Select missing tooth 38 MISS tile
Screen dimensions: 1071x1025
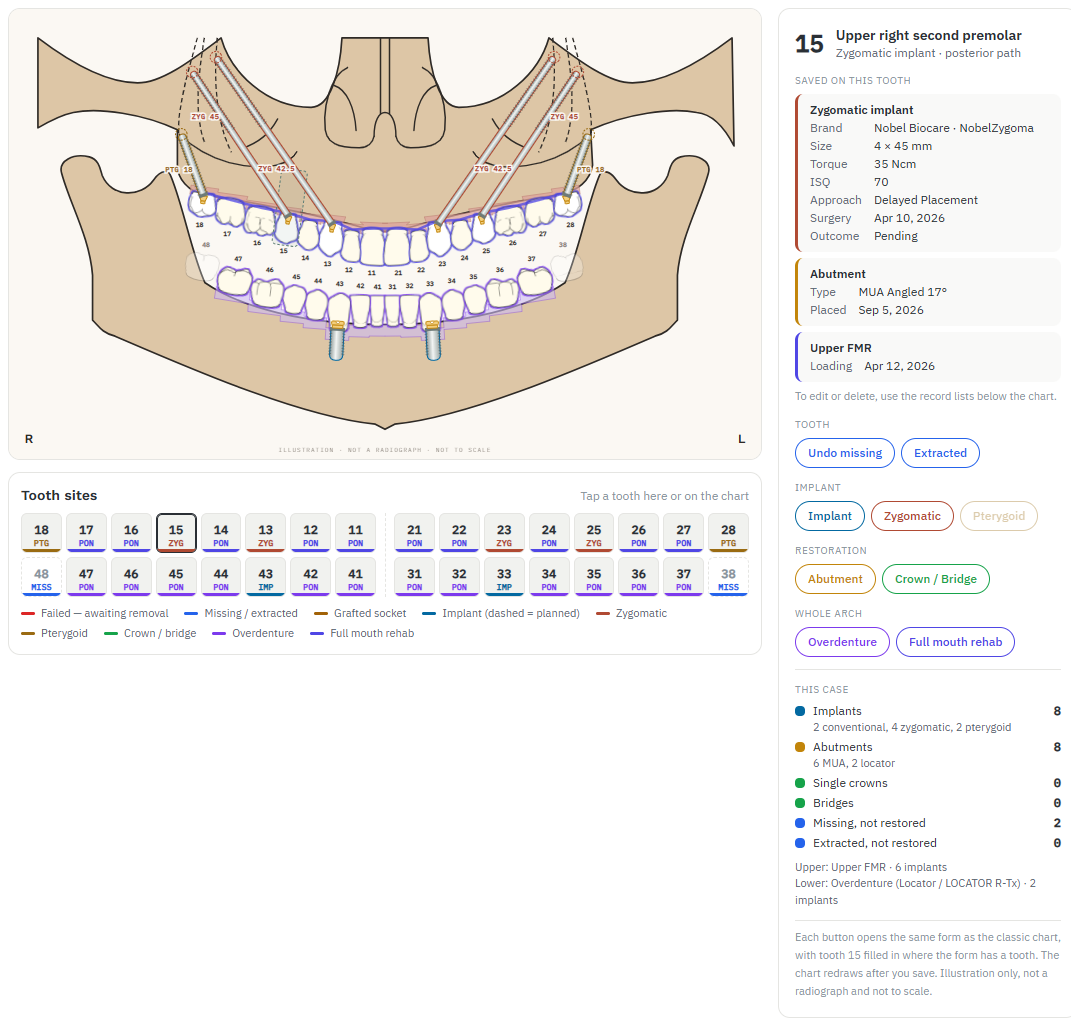[x=729, y=577]
